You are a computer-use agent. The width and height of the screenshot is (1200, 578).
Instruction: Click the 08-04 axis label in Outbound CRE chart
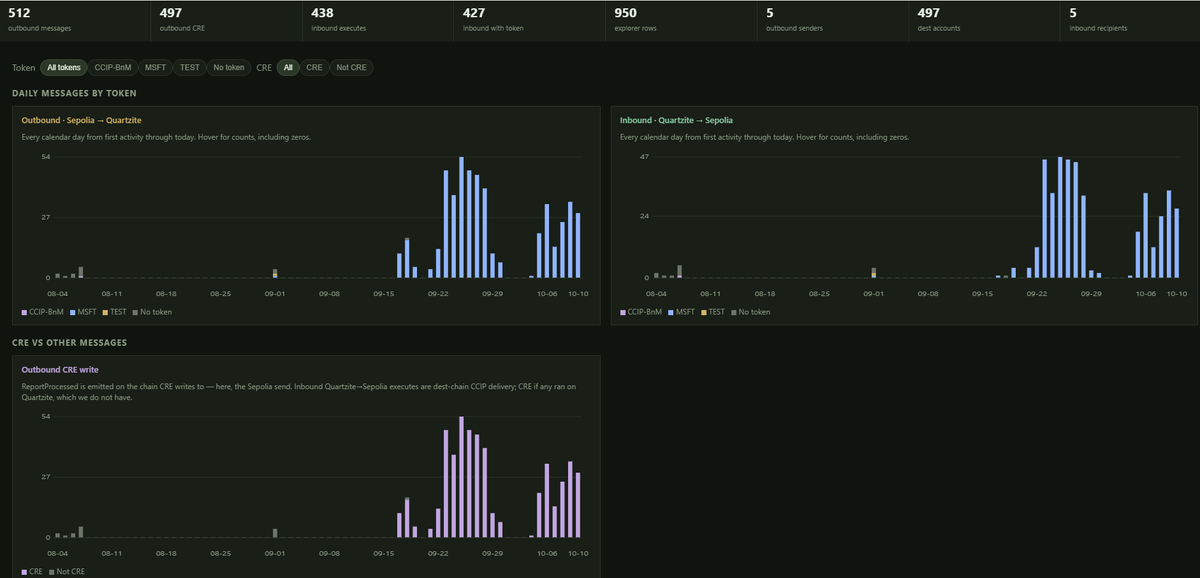(x=56, y=553)
